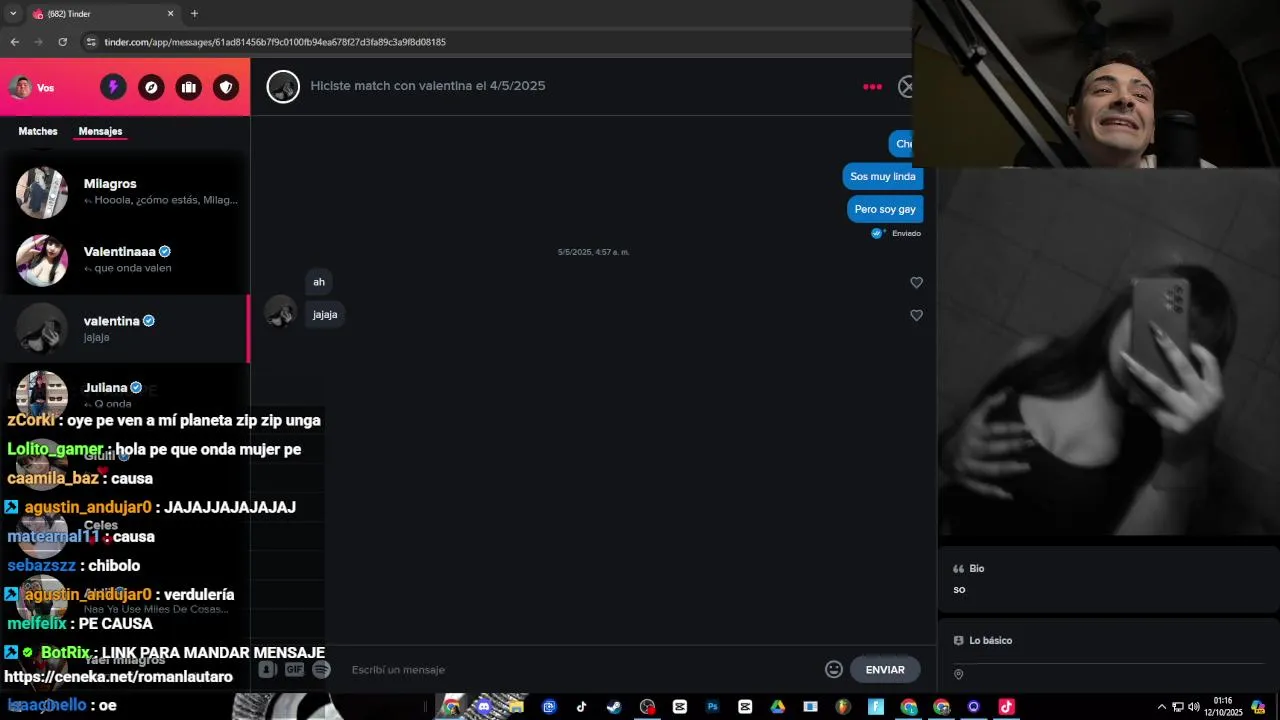The image size is (1280, 720).
Task: Open the GIF picker
Action: (x=294, y=670)
